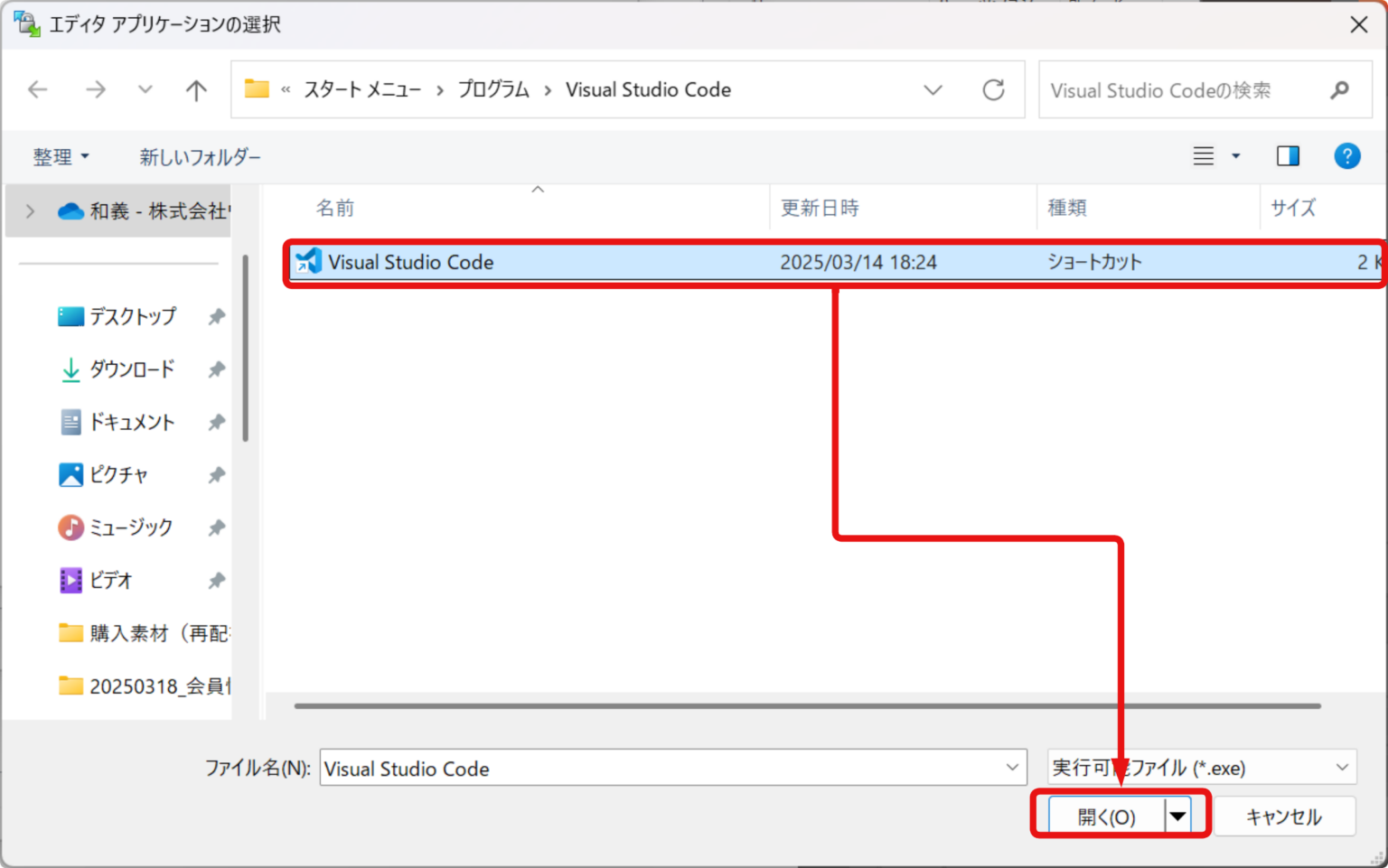Select プログラム in the breadcrumb path
Viewport: 1388px width, 868px height.
(493, 89)
